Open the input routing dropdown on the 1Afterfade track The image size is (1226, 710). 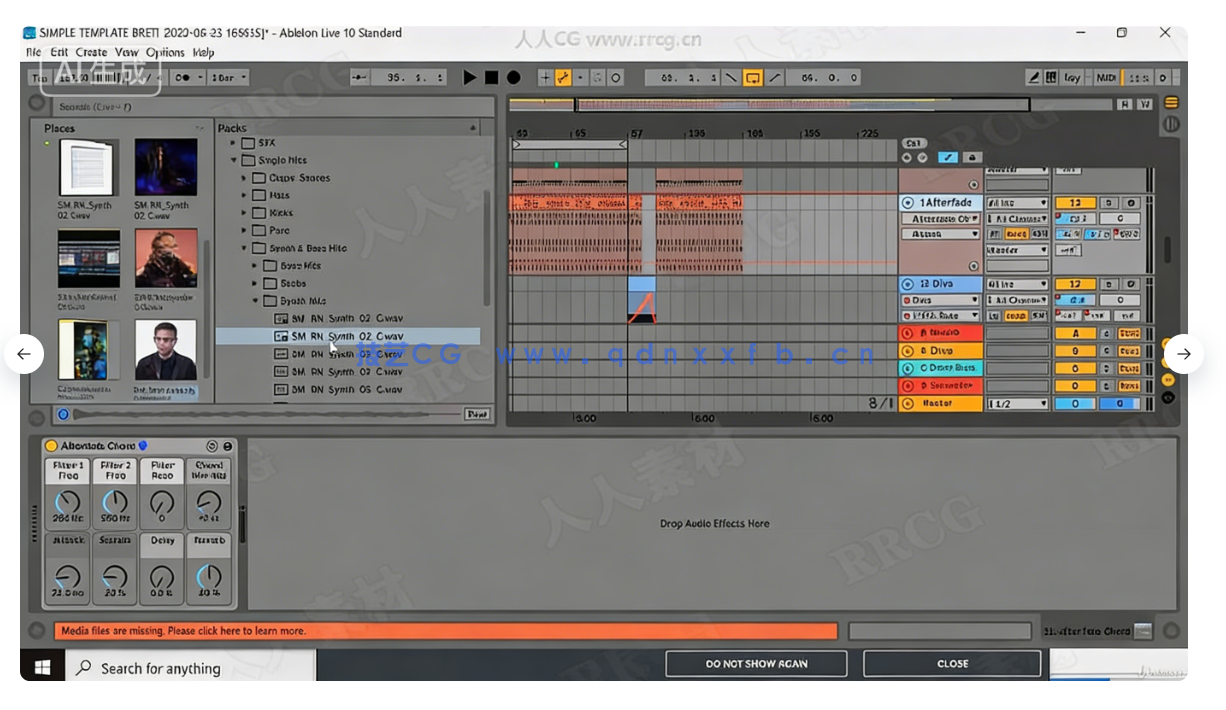pyautogui.click(x=1017, y=202)
